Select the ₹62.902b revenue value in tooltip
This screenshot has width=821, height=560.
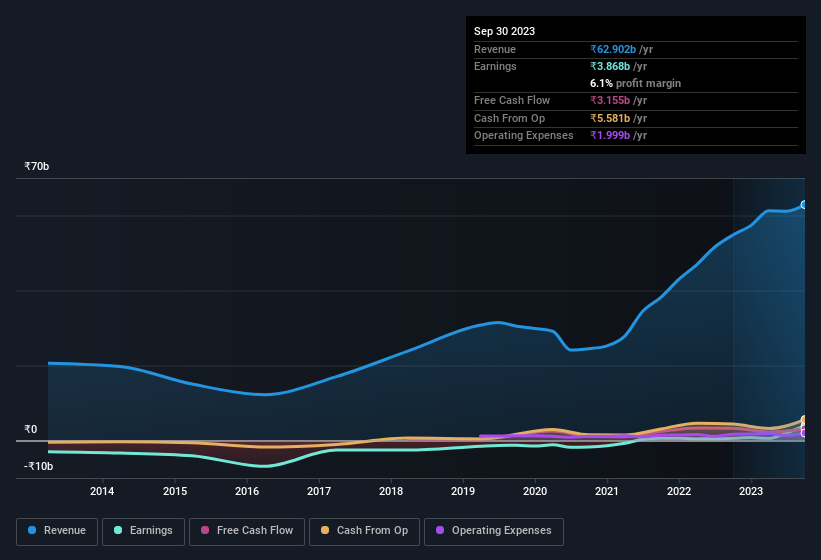[x=613, y=49]
